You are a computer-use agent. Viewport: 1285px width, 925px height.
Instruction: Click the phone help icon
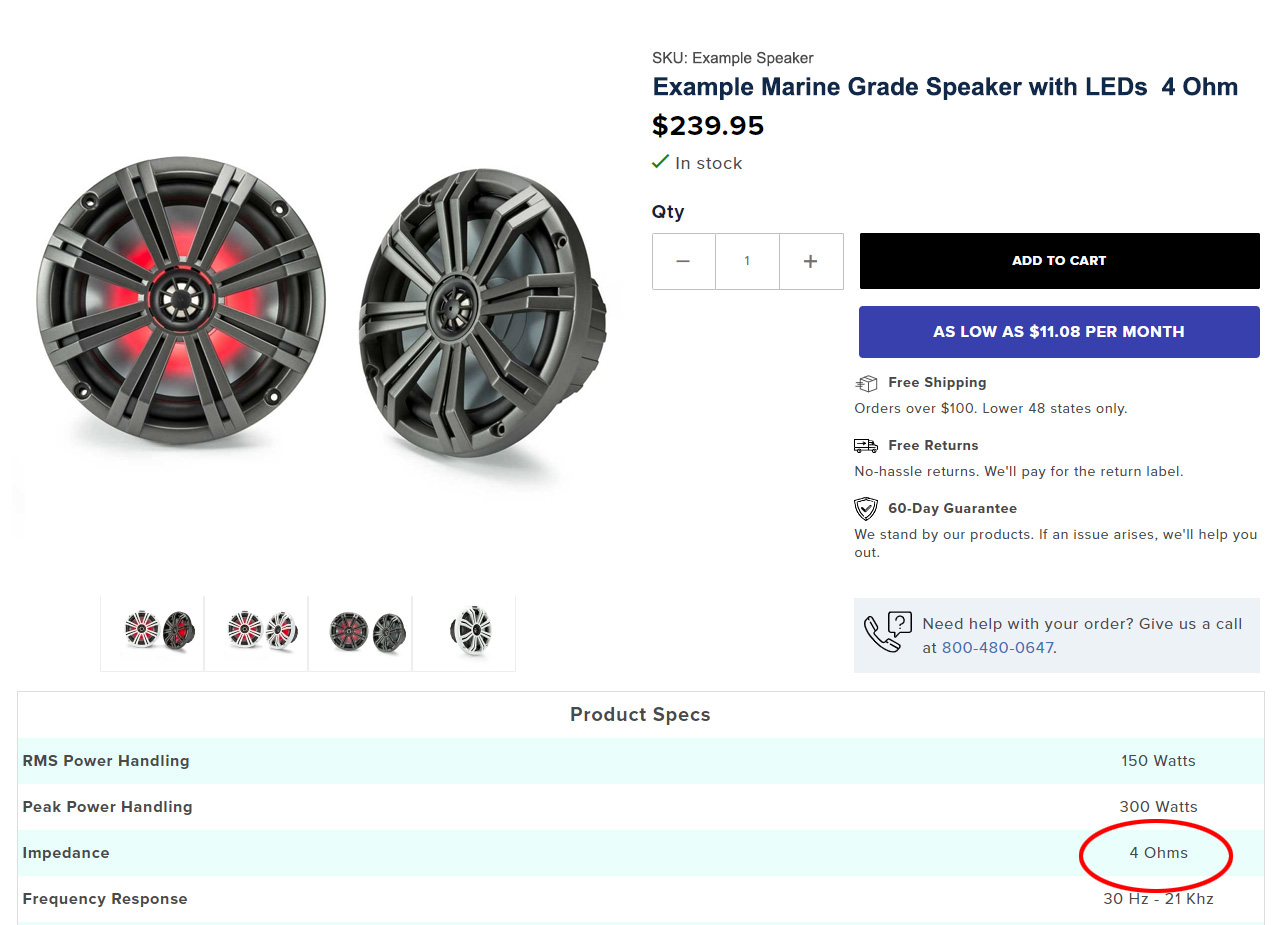888,632
